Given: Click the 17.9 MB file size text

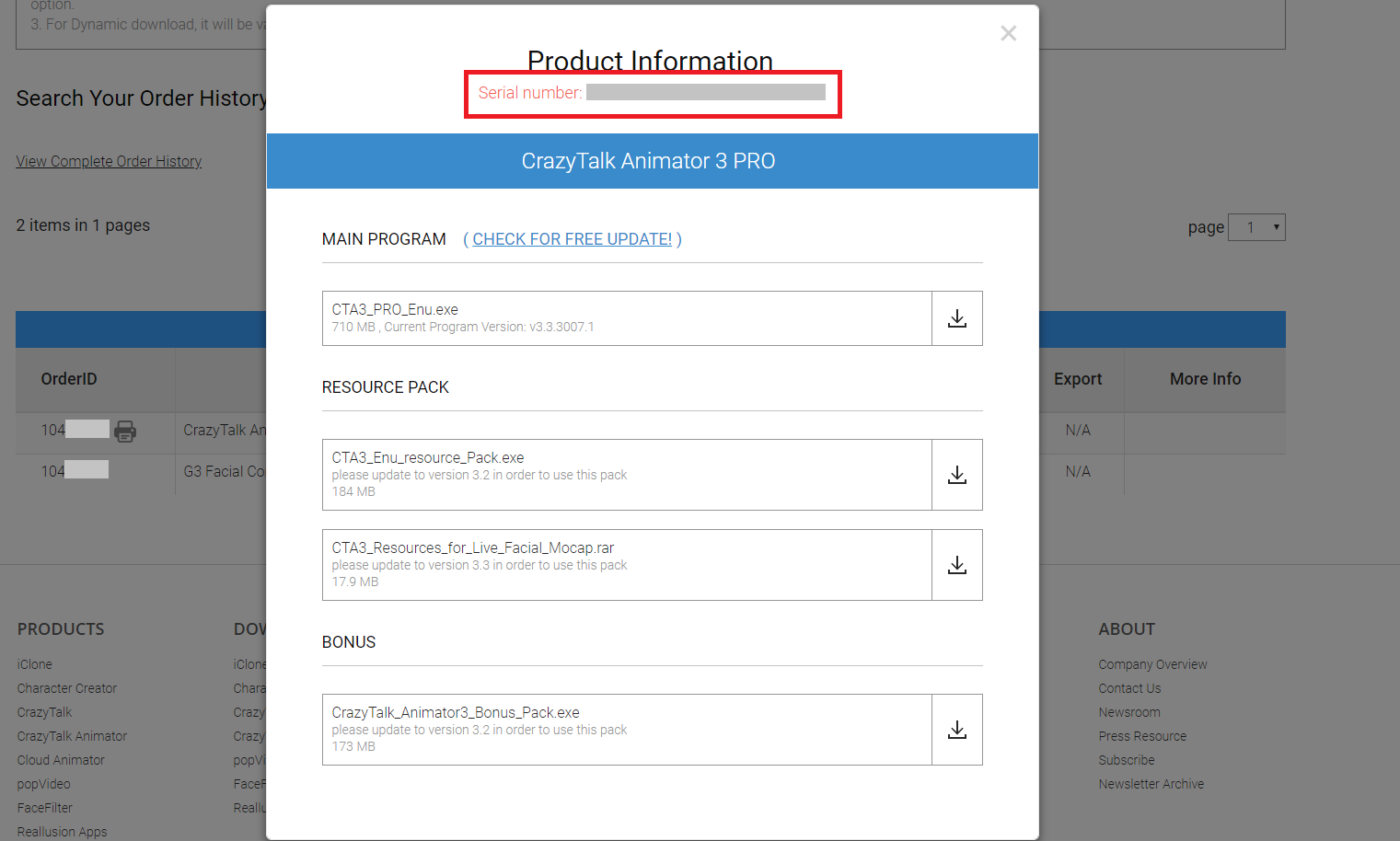Looking at the screenshot, I should pos(355,582).
